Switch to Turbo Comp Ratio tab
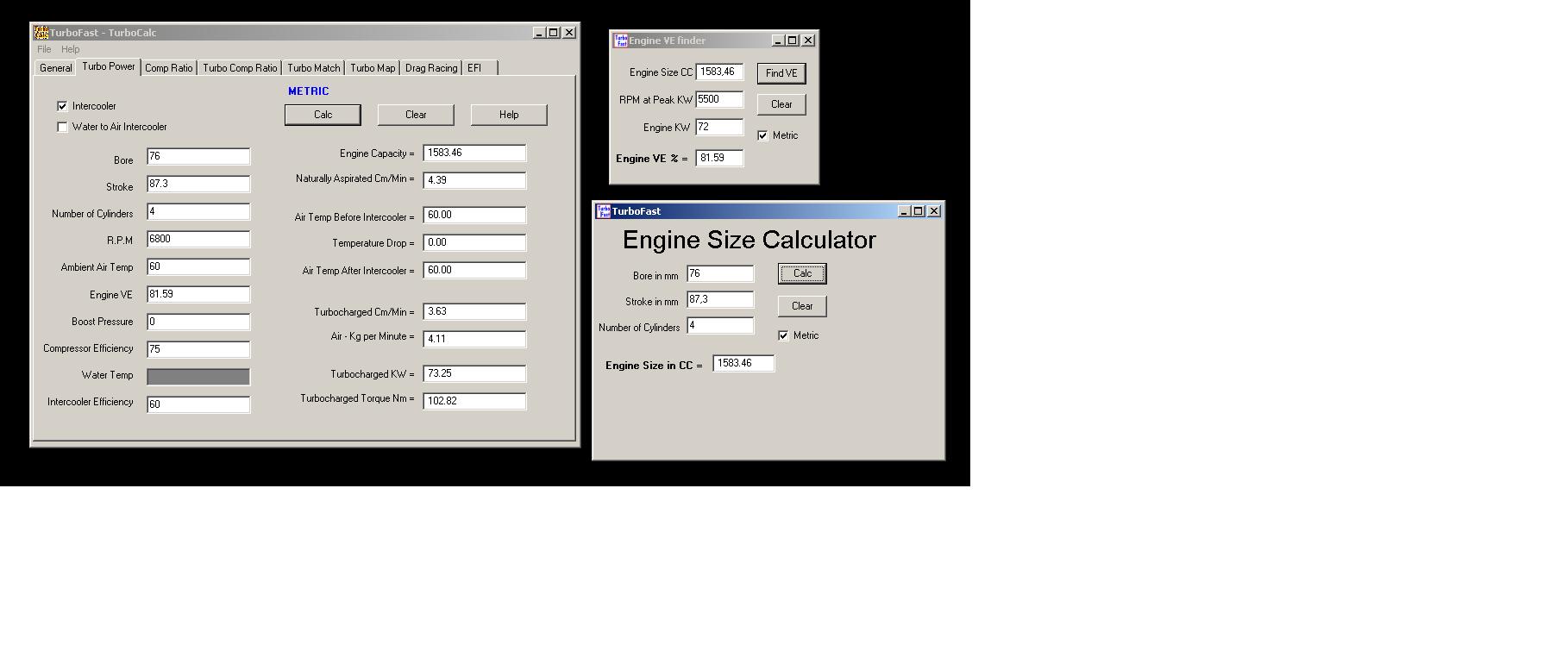Screen dimensions: 1568x651 pos(241,68)
